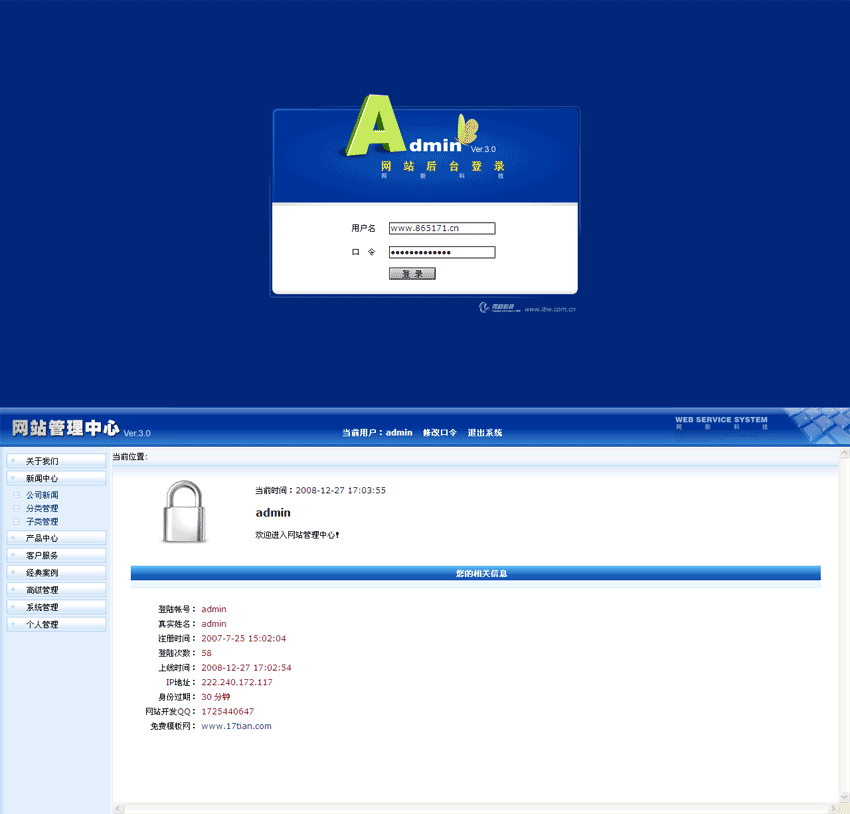Click the small icon before 子类管理
Viewport: 850px width, 814px height.
point(16,521)
